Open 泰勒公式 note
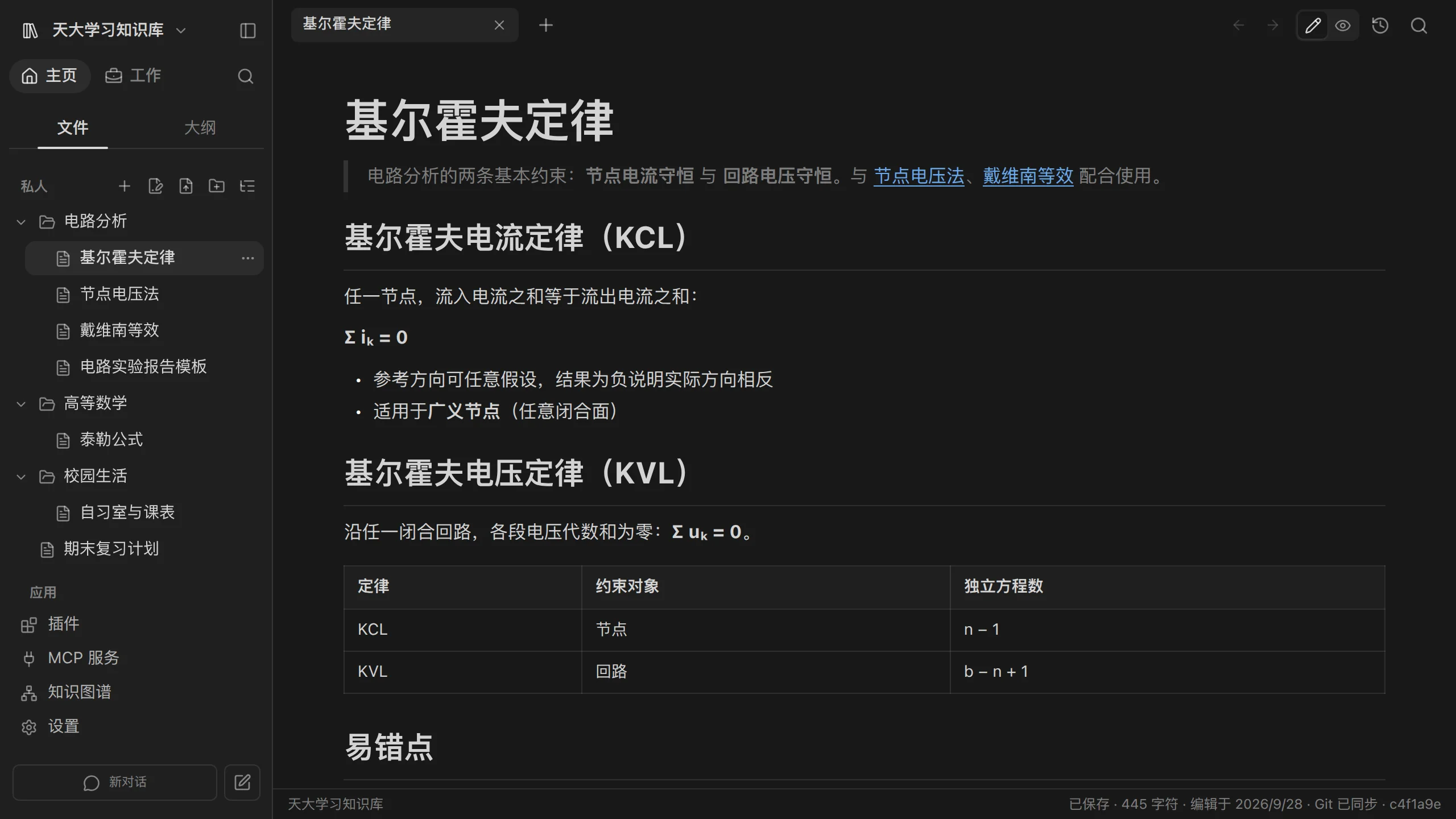Screen dimensions: 1456x819 pyautogui.click(x=144, y=440)
